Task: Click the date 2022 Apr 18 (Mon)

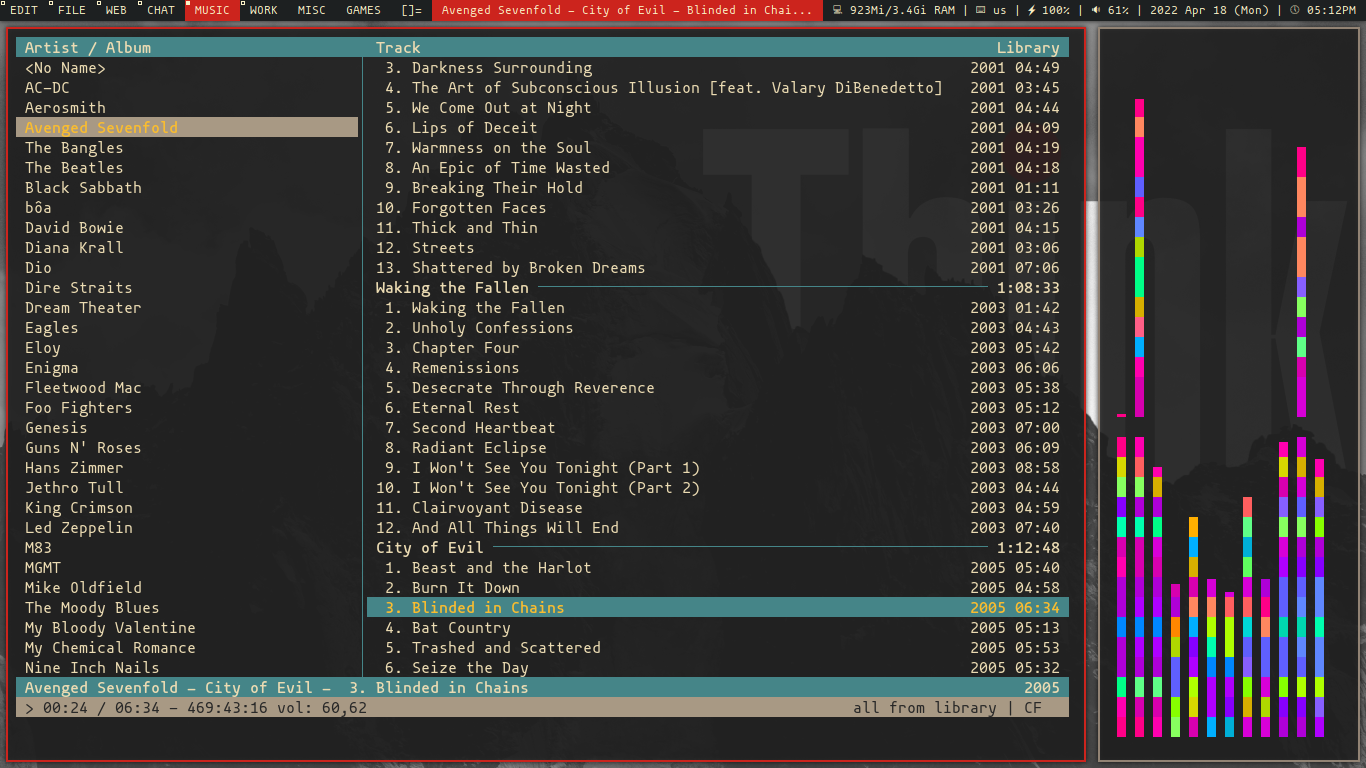Action: [1209, 10]
